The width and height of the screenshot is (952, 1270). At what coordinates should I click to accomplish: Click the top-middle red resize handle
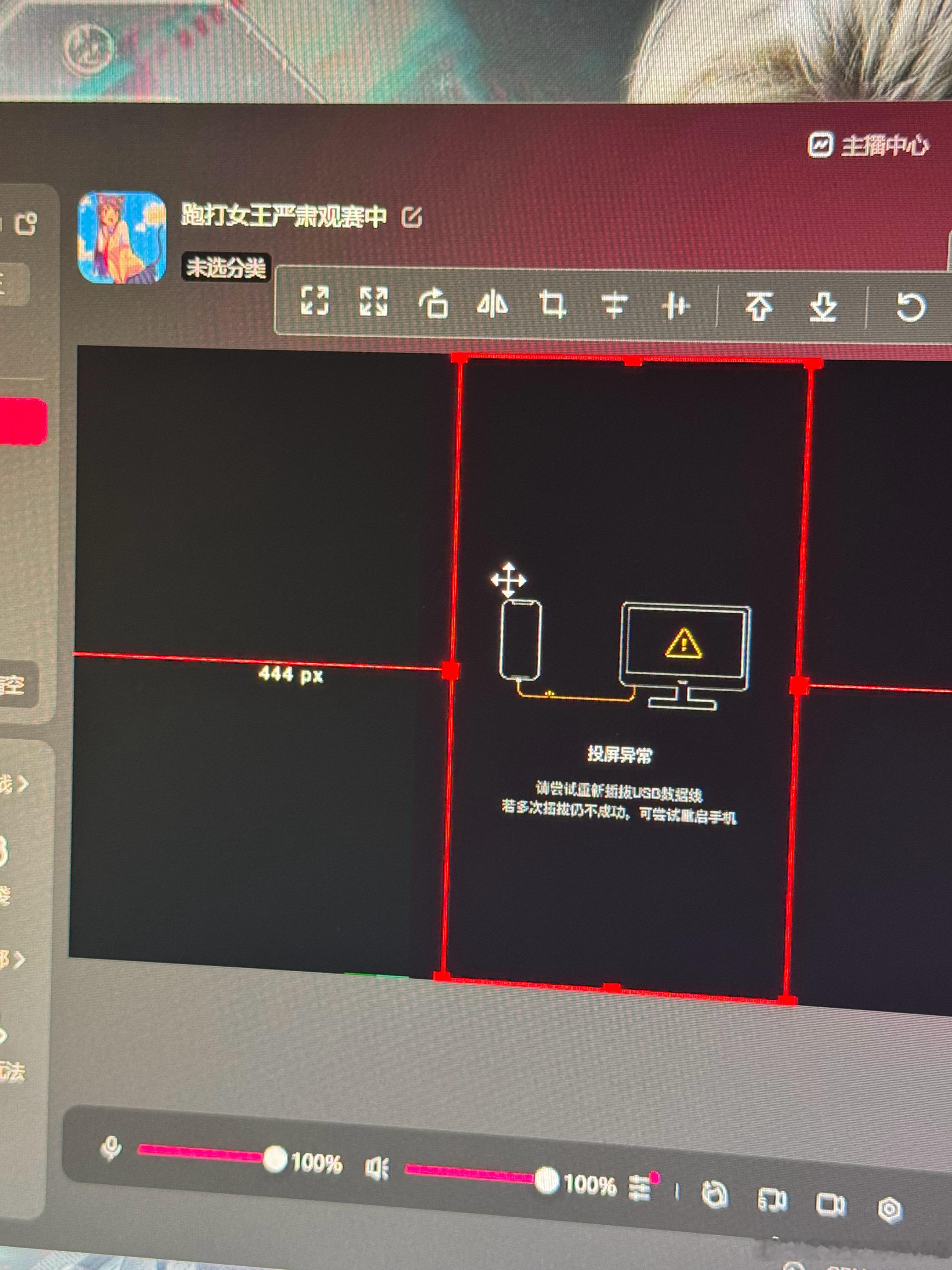pos(633,361)
